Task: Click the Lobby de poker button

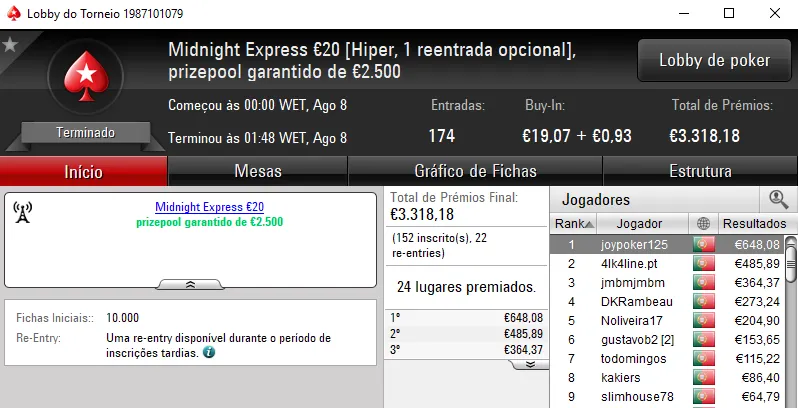Action: 714,61
